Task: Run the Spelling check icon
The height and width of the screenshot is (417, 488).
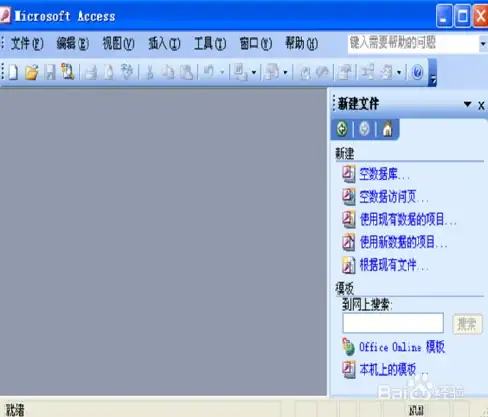Action: coord(127,71)
